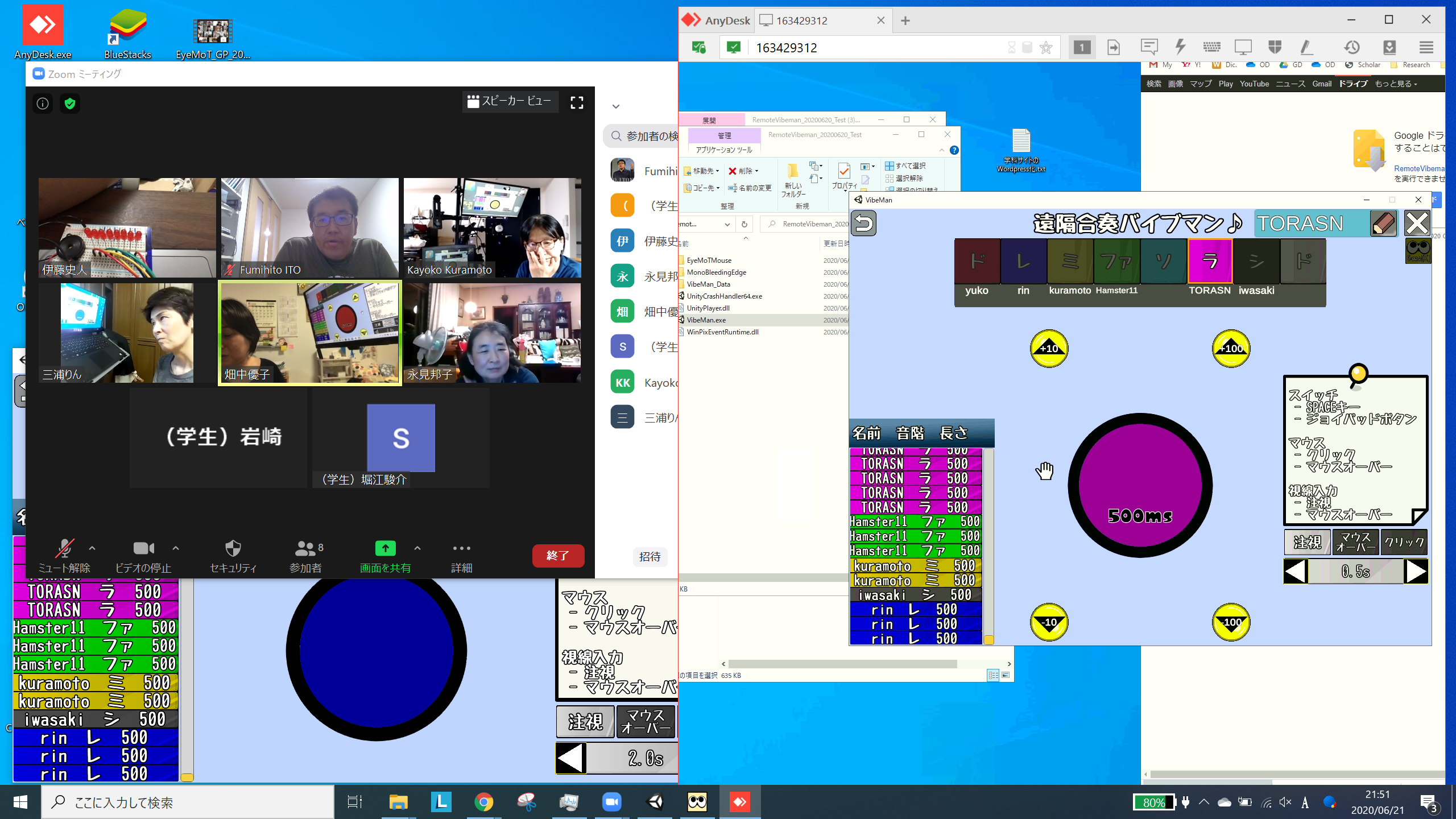
Task: Open the AnyDesk whiteboard pen icon
Action: [1306, 47]
